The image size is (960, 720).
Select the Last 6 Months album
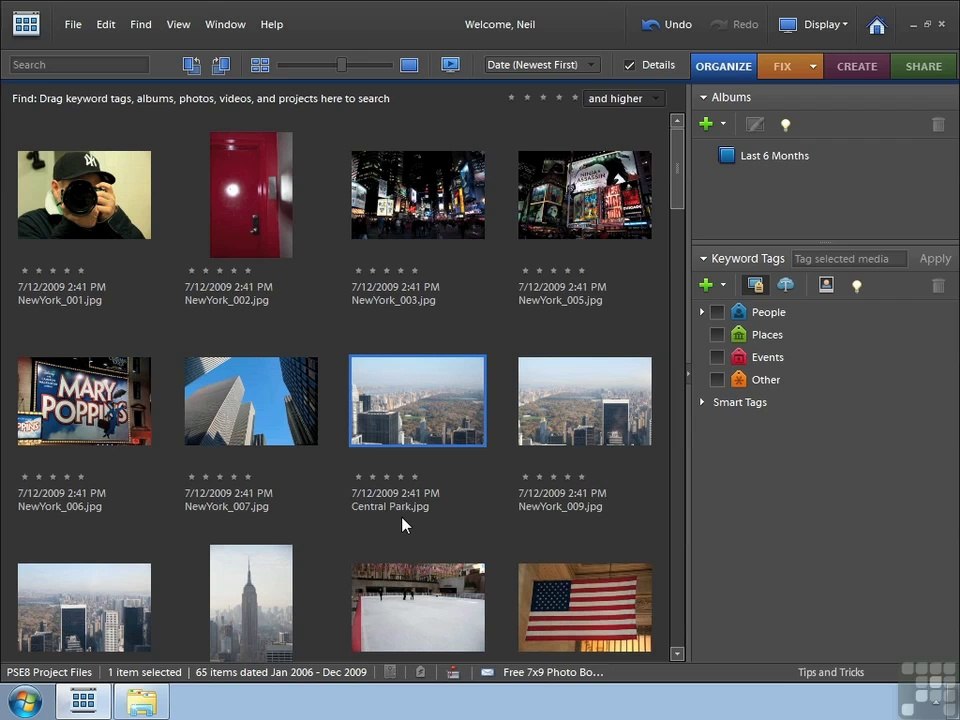(x=774, y=156)
